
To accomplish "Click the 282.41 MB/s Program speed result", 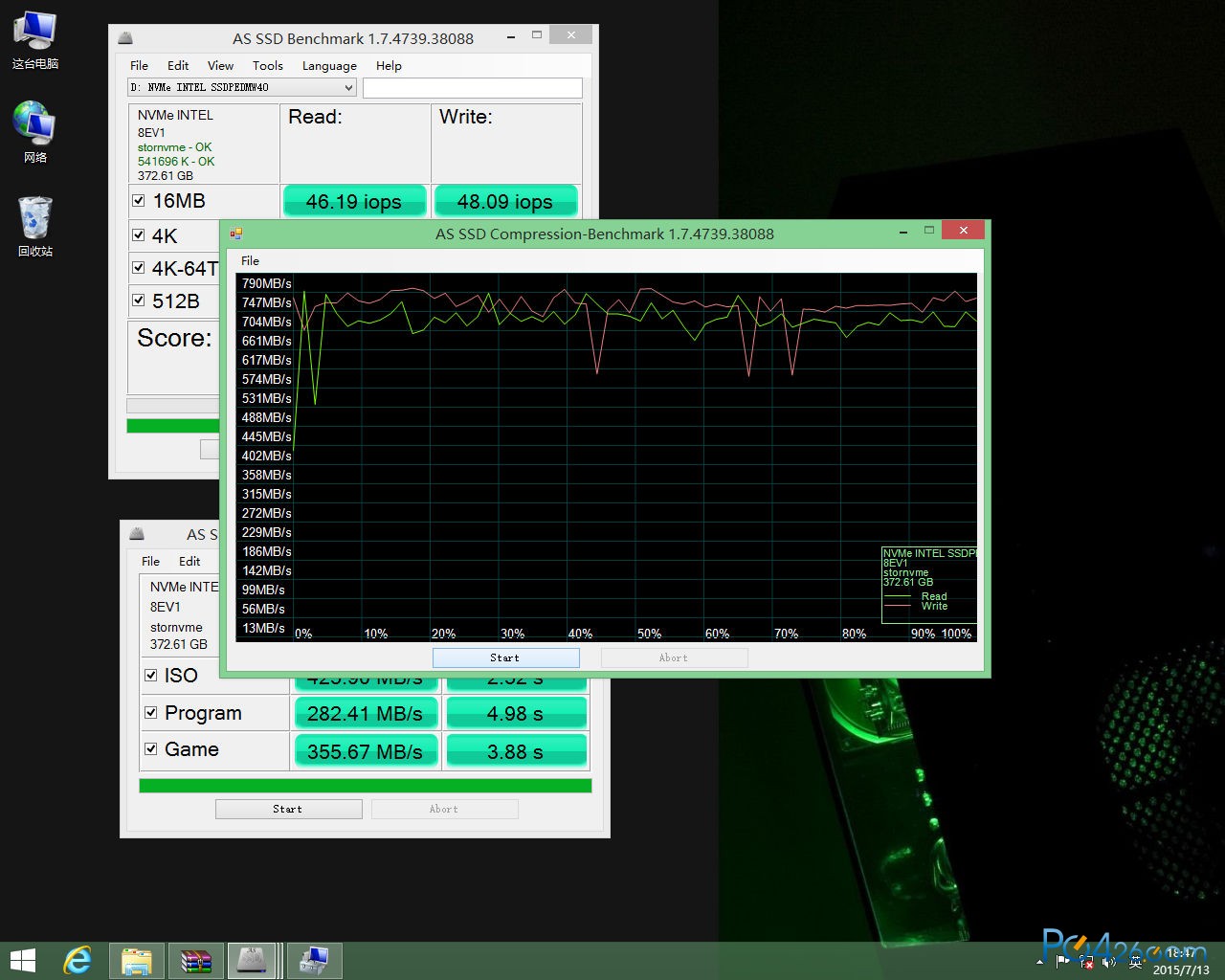I will click(365, 714).
